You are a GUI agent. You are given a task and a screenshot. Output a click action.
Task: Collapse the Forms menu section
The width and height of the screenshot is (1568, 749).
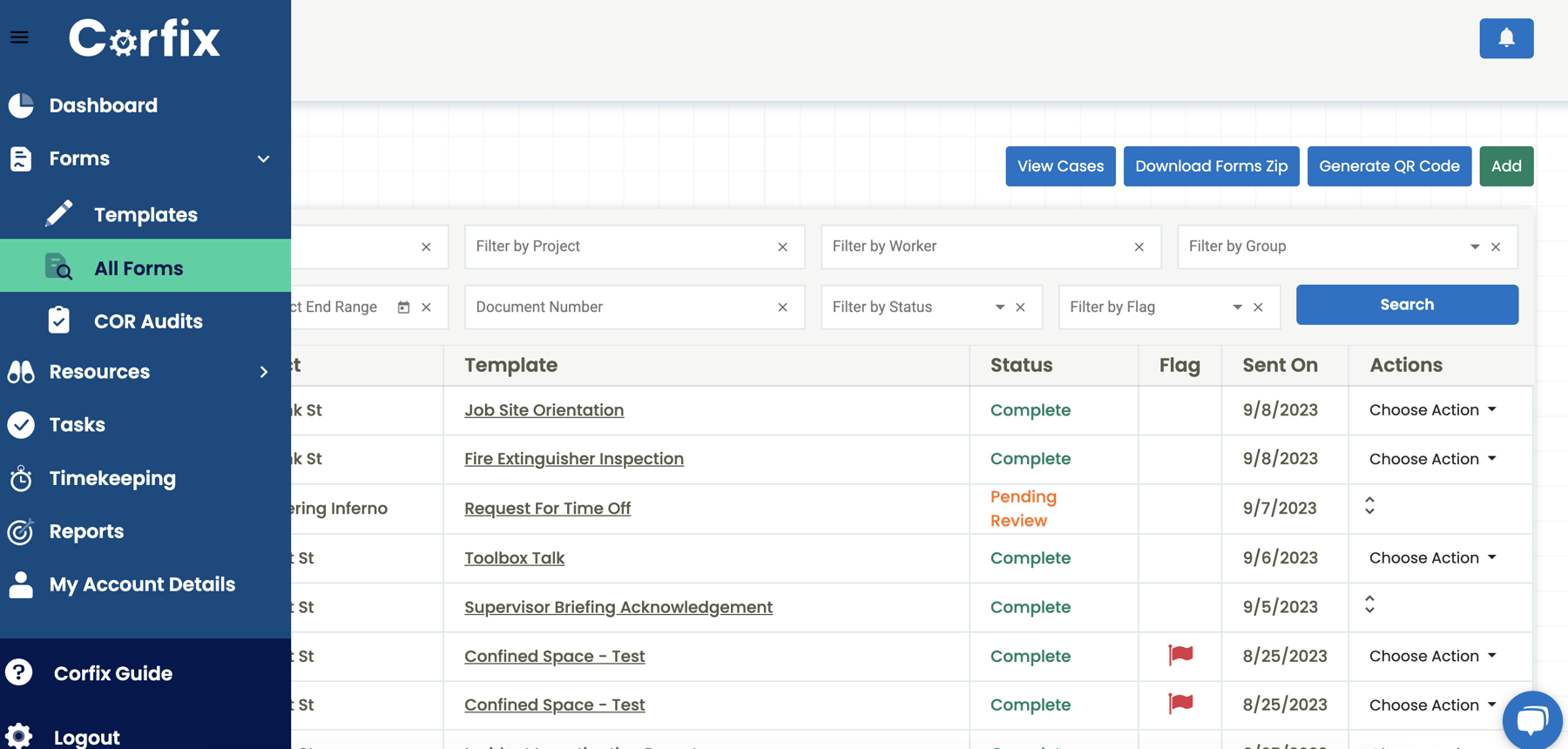pos(263,159)
